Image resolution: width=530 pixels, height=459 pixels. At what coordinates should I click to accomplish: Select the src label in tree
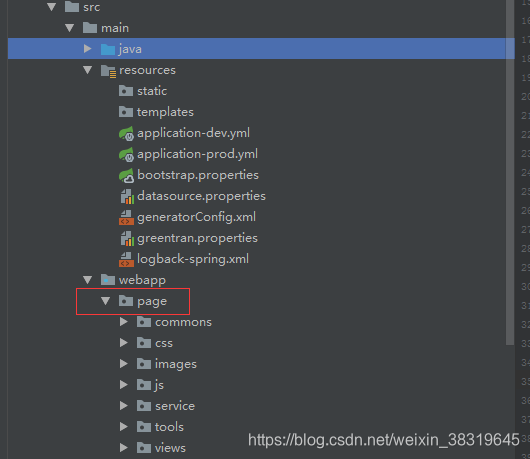pyautogui.click(x=92, y=7)
